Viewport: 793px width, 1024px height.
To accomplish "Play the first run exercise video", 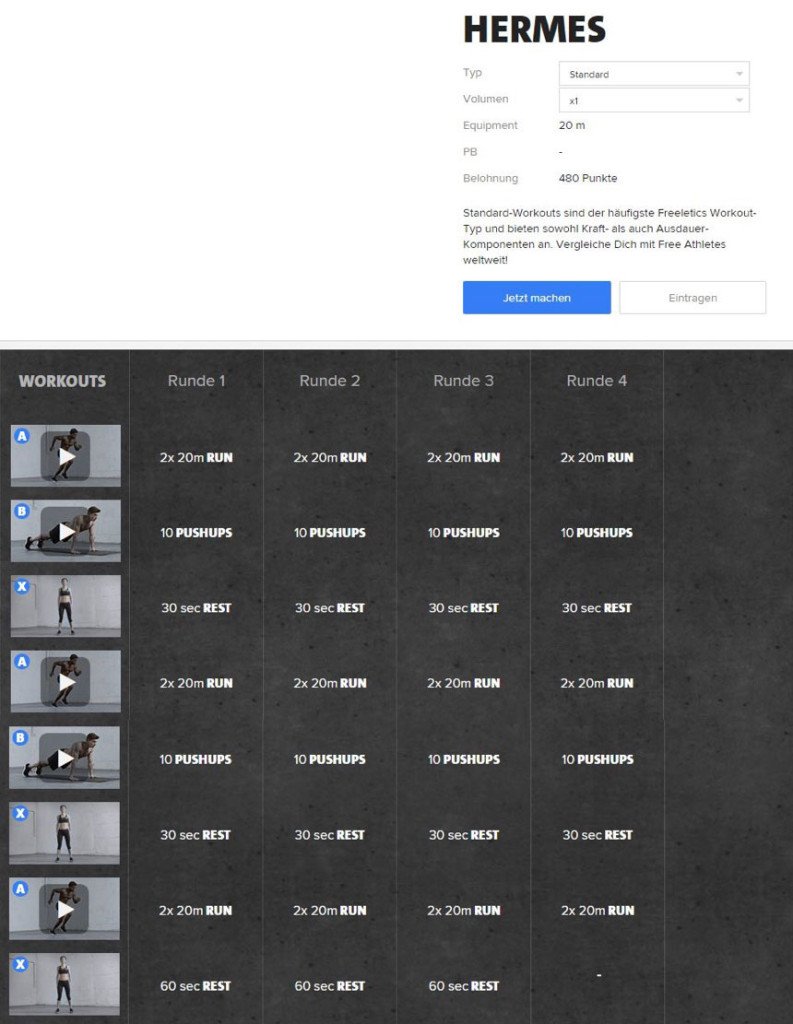I will [65, 456].
